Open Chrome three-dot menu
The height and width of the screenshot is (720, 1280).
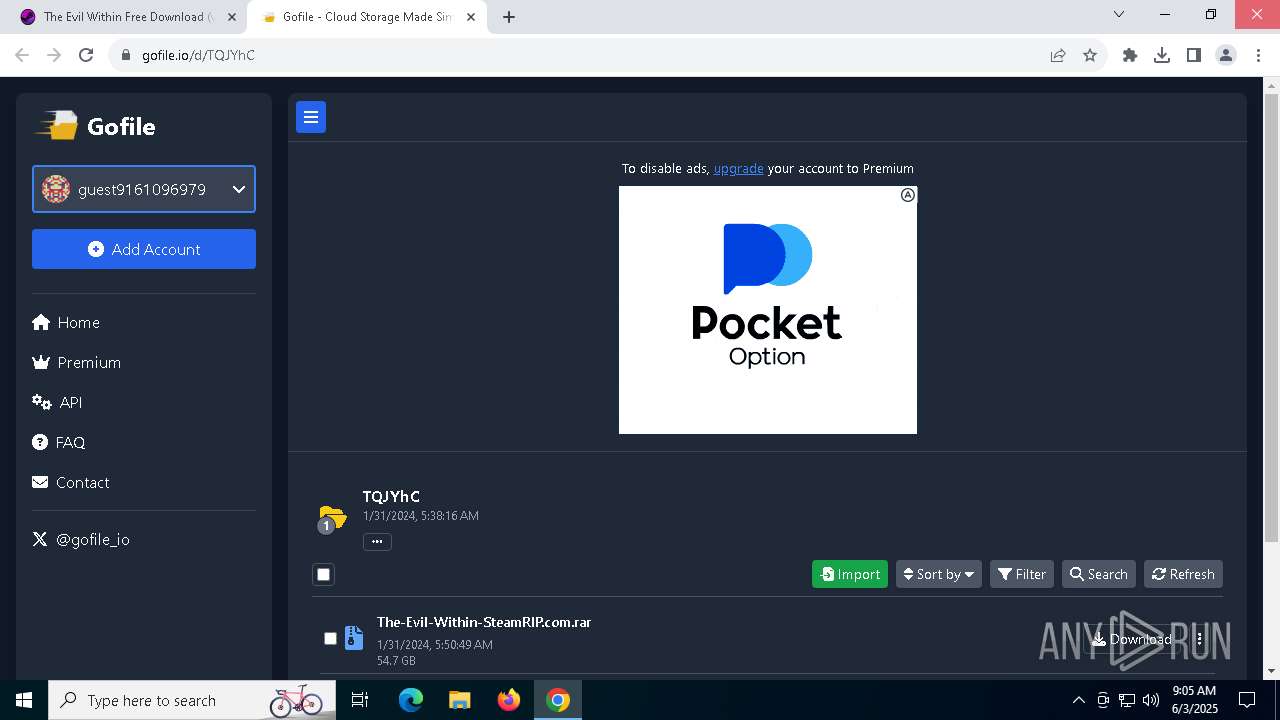pyautogui.click(x=1258, y=55)
